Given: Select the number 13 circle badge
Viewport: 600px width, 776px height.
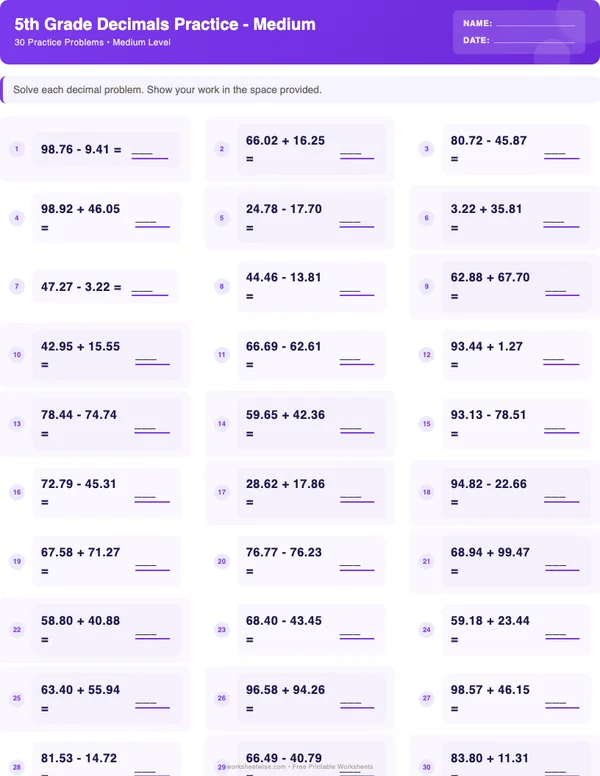Looking at the screenshot, I should click(17, 424).
